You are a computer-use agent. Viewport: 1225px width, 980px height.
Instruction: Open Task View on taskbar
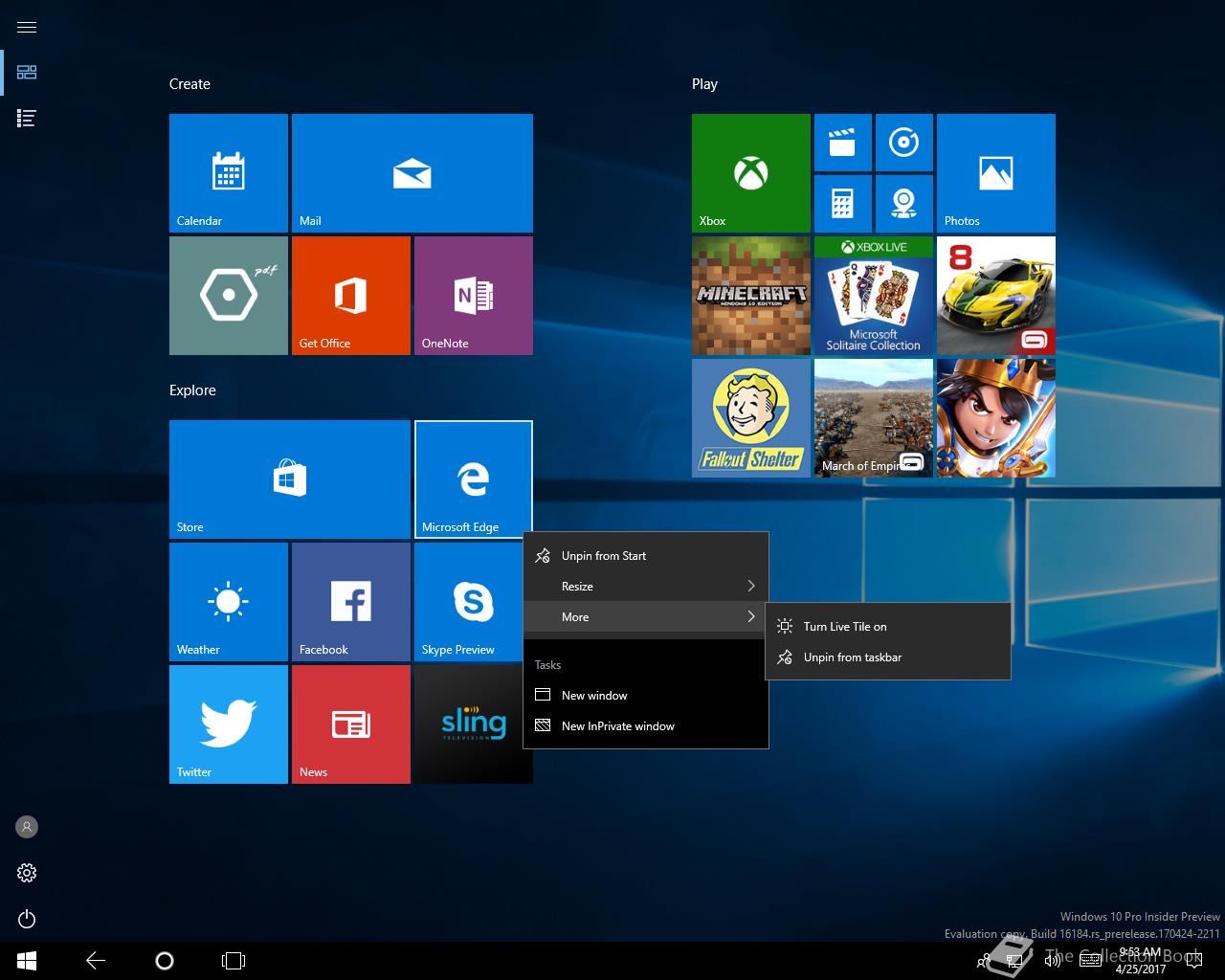point(234,961)
